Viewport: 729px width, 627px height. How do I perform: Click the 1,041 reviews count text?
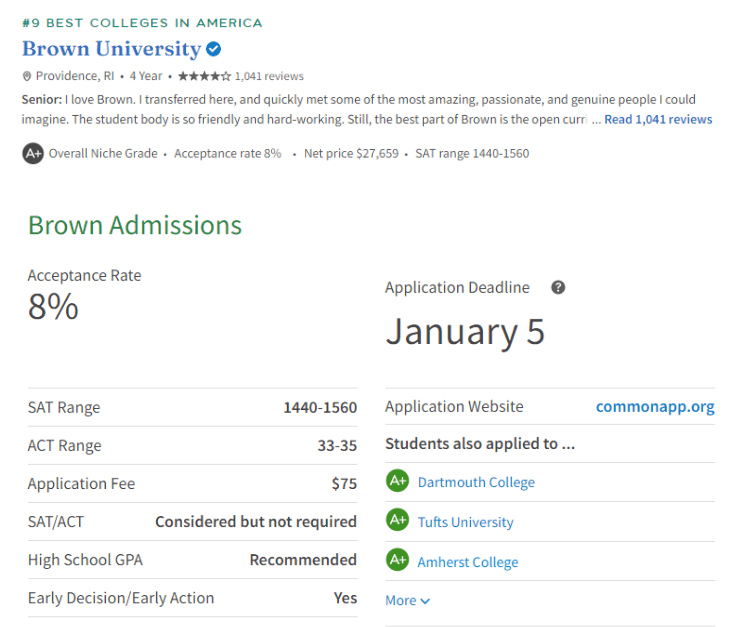[269, 76]
